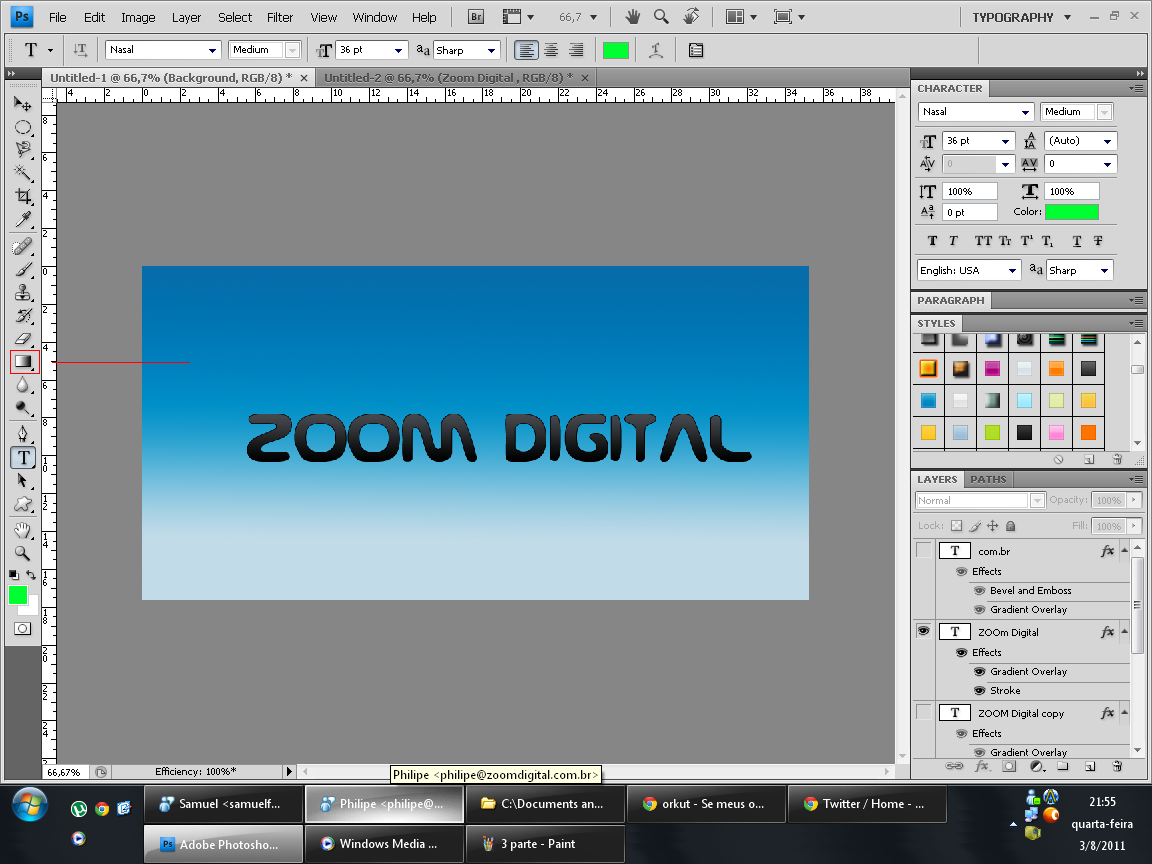Set the foreground color swatch

(18, 595)
